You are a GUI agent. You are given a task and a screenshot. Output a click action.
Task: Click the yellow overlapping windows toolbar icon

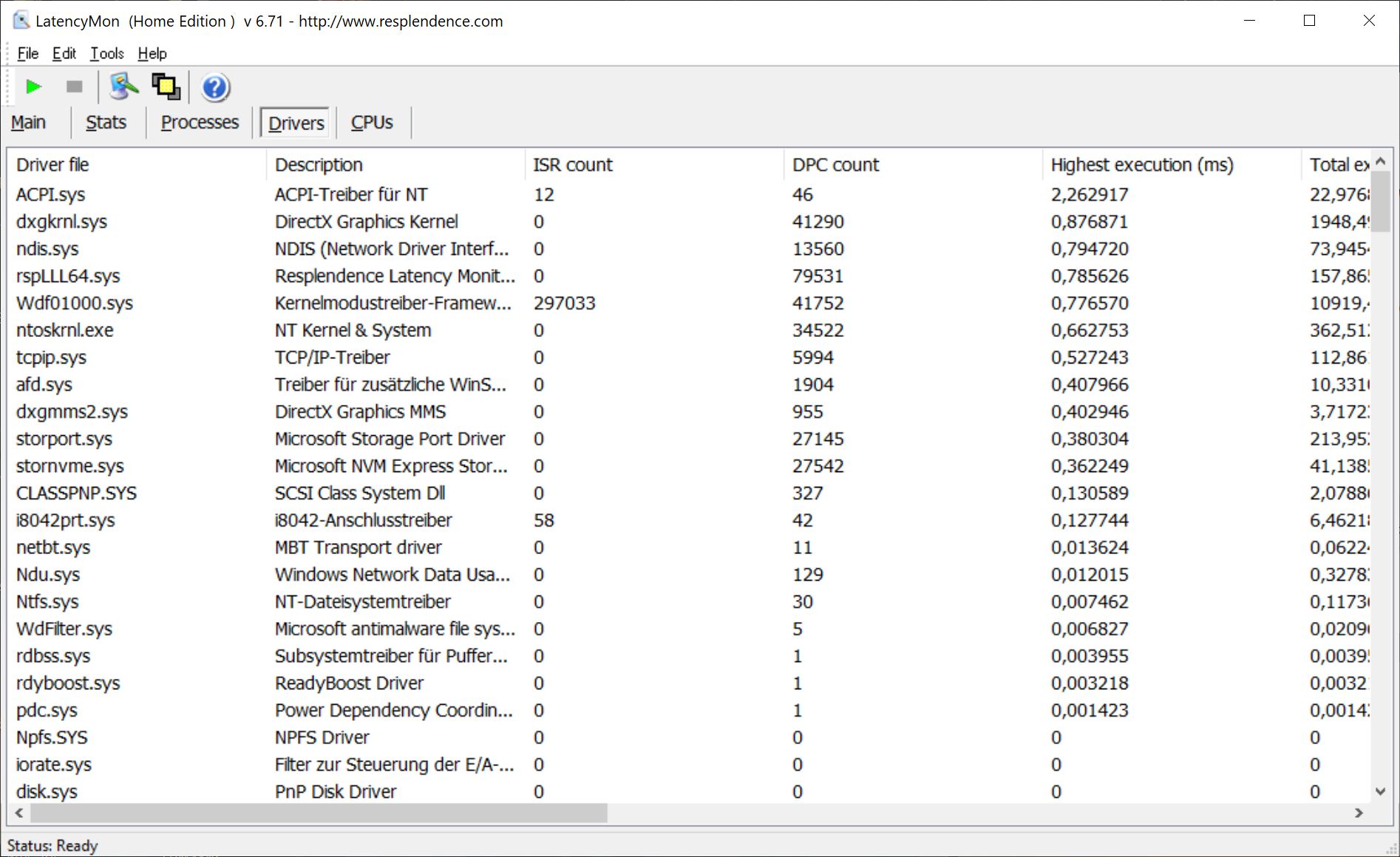[166, 87]
